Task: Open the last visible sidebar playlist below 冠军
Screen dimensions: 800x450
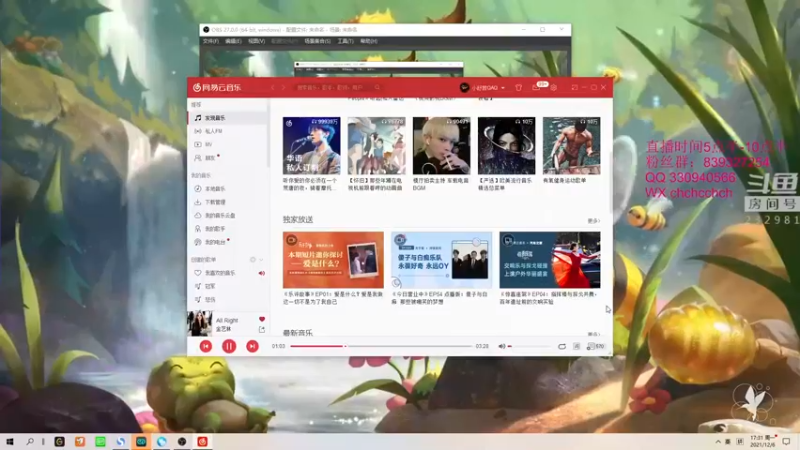Action: coord(227,299)
